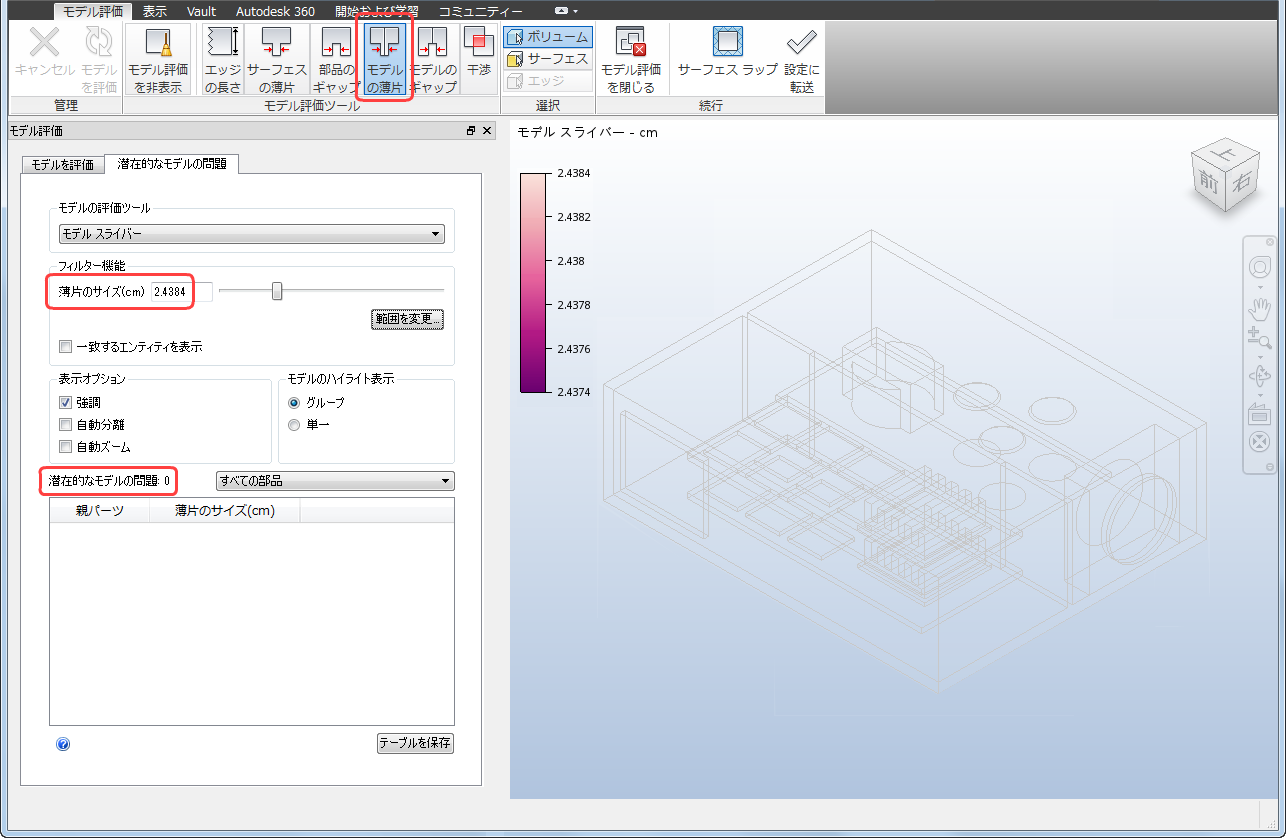Click the legend value 2.4374
Screen dimensions: 1286x838
[574, 392]
